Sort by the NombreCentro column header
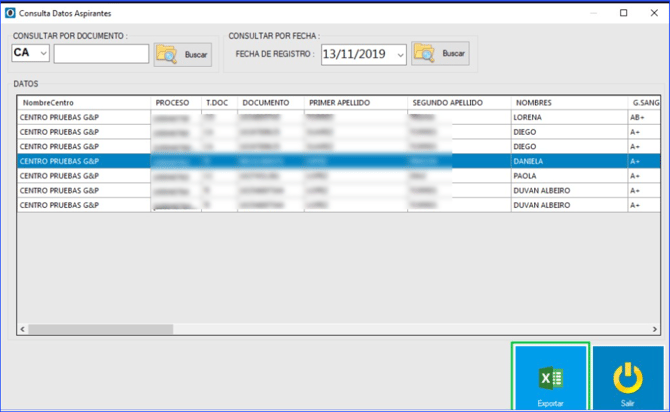Screen dimensions: 670x412 84,103
